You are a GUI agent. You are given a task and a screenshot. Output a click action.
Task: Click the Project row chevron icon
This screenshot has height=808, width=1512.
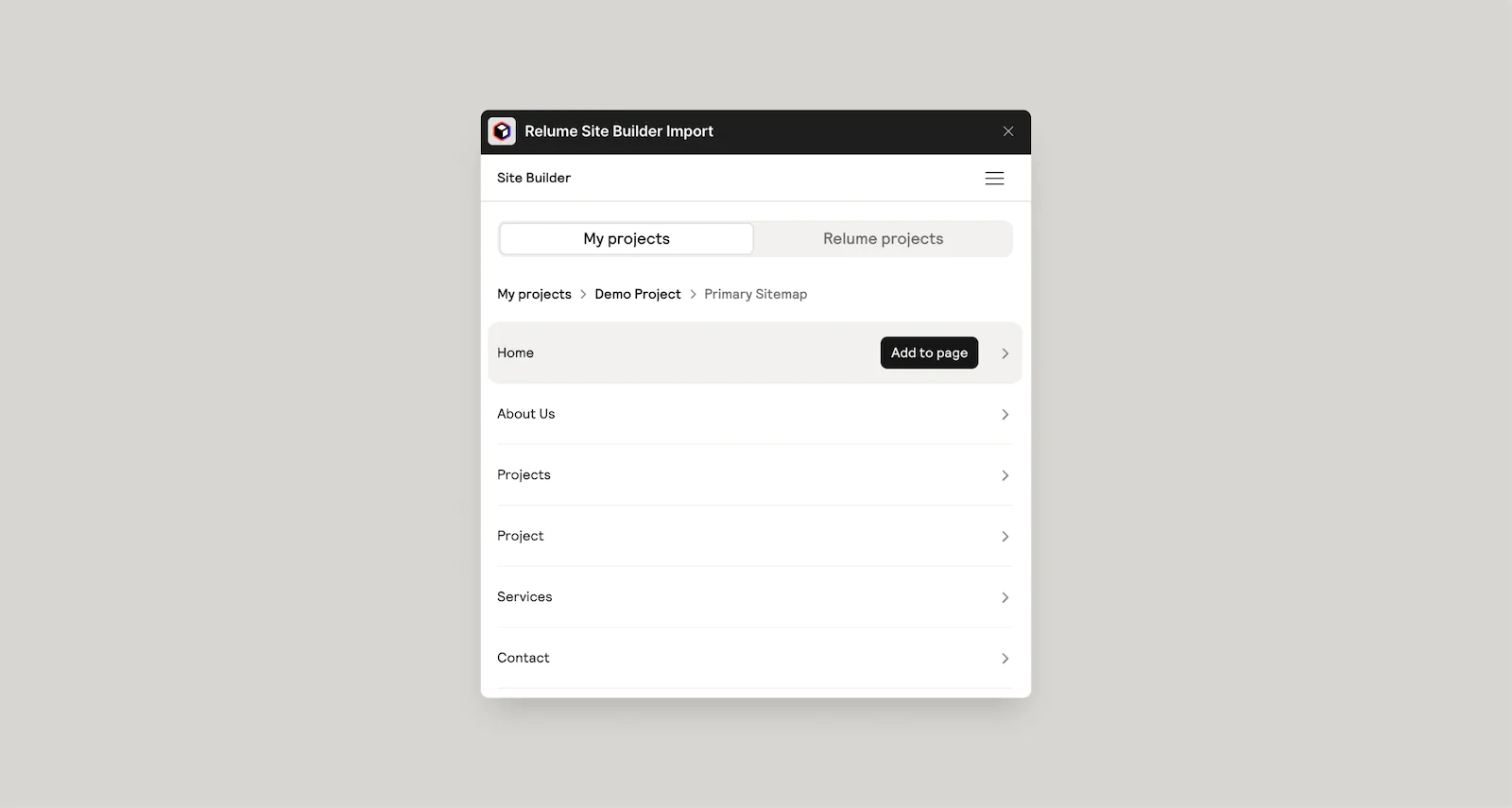1005,536
